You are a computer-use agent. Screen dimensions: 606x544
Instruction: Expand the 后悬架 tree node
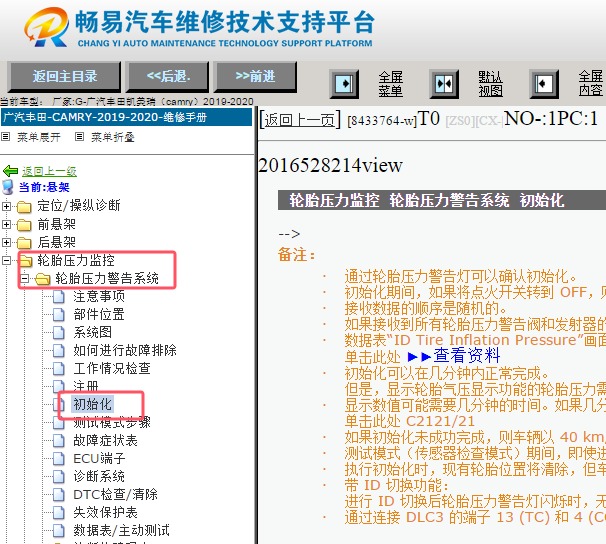coord(6,242)
